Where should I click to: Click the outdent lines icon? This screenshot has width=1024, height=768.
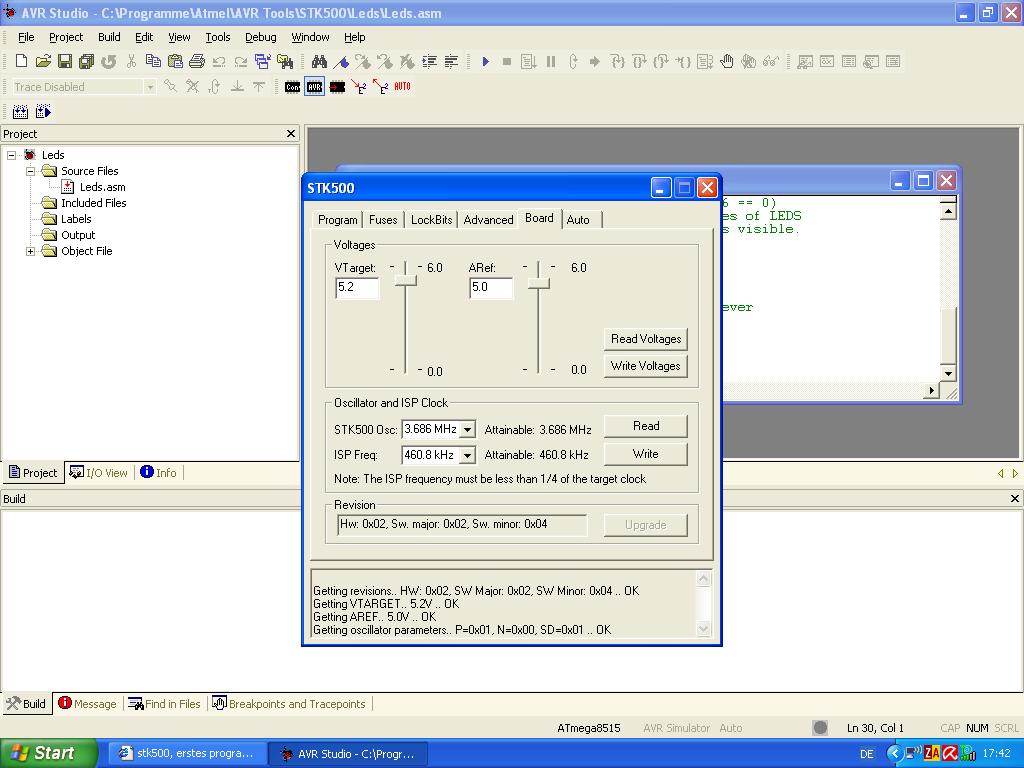(451, 61)
